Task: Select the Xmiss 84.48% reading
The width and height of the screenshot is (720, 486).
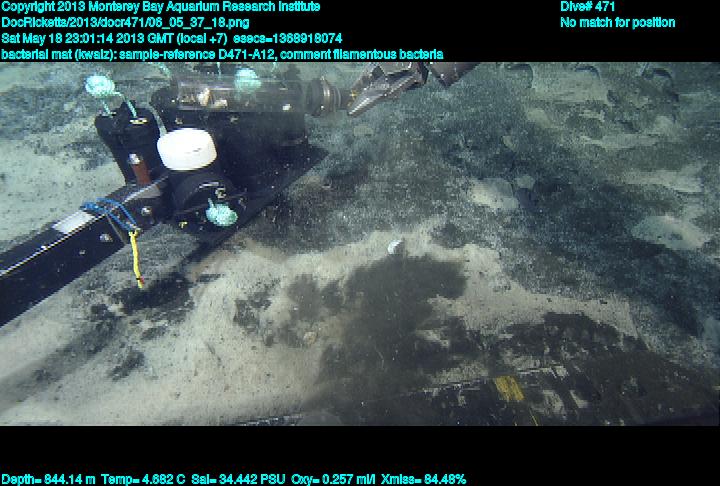Action: pyautogui.click(x=423, y=479)
